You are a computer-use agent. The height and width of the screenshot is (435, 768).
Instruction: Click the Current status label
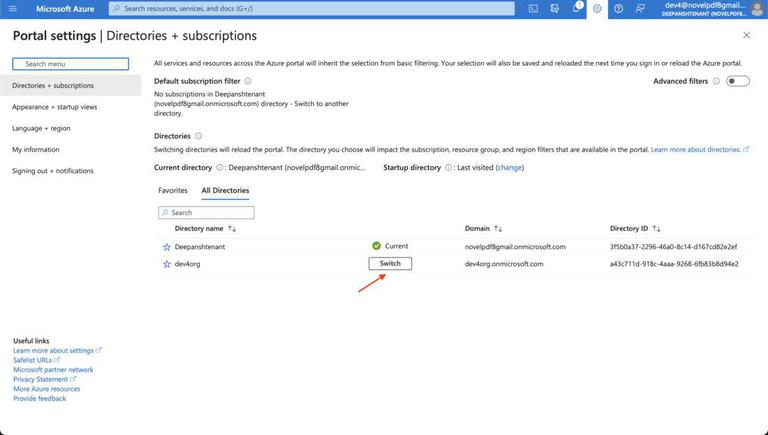(x=396, y=246)
